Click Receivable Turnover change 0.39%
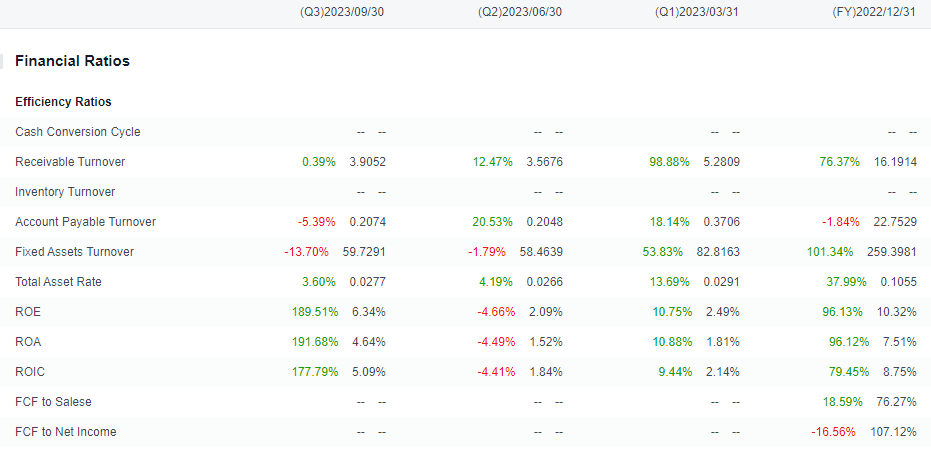Viewport: 931px width, 453px height. point(319,161)
